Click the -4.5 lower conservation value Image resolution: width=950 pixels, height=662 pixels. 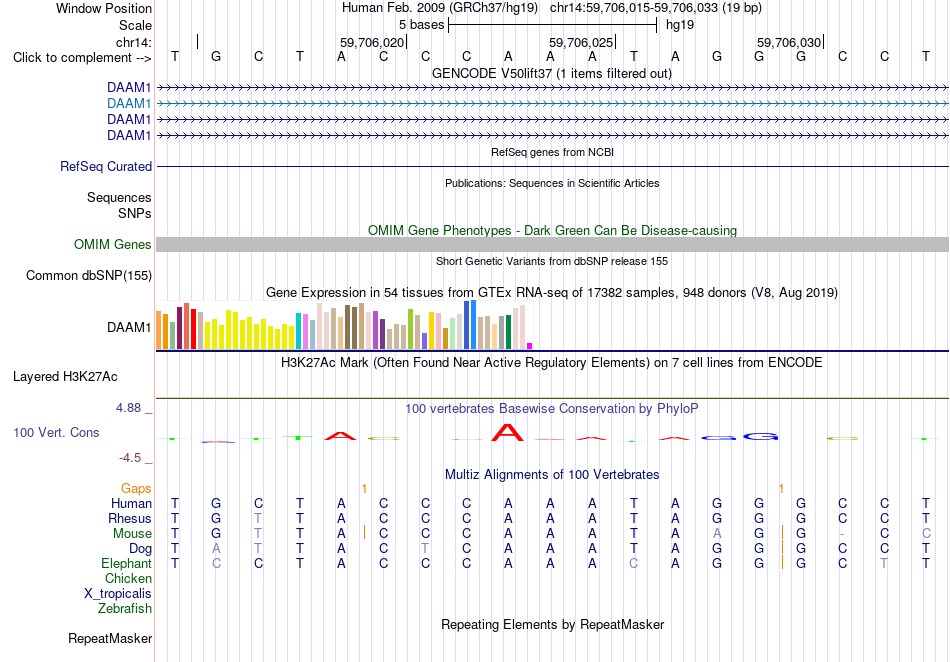coord(130,458)
